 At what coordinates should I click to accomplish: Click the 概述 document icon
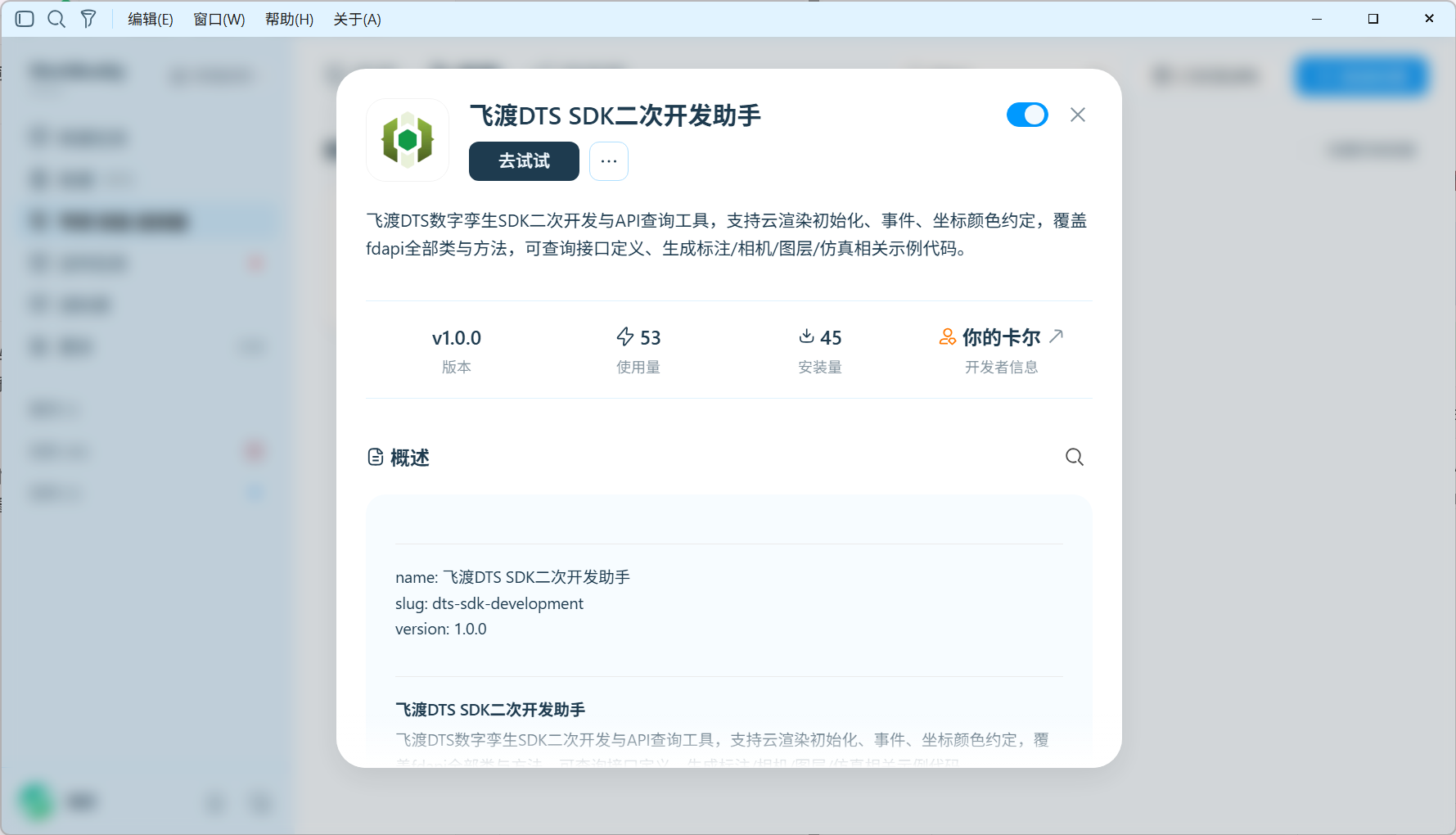376,457
